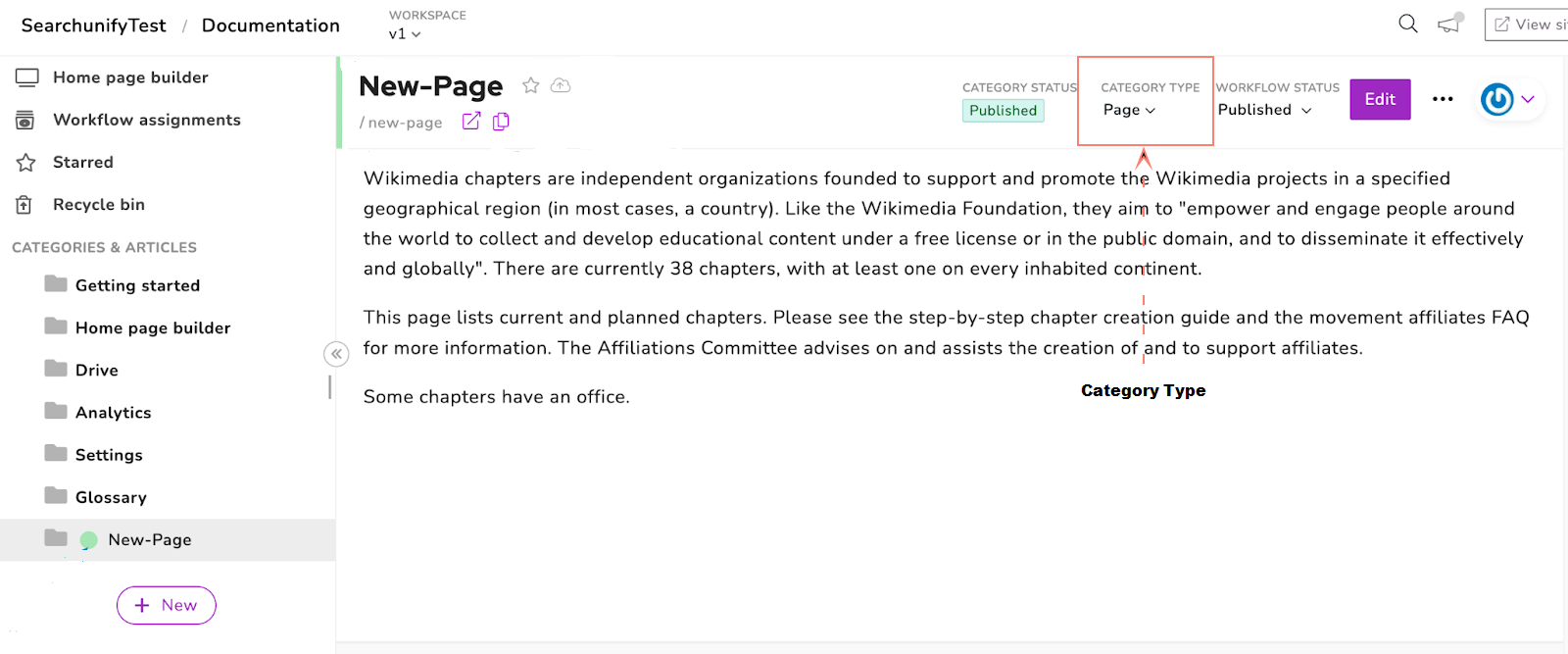
Task: Select the Getting started category folder
Action: tap(137, 285)
